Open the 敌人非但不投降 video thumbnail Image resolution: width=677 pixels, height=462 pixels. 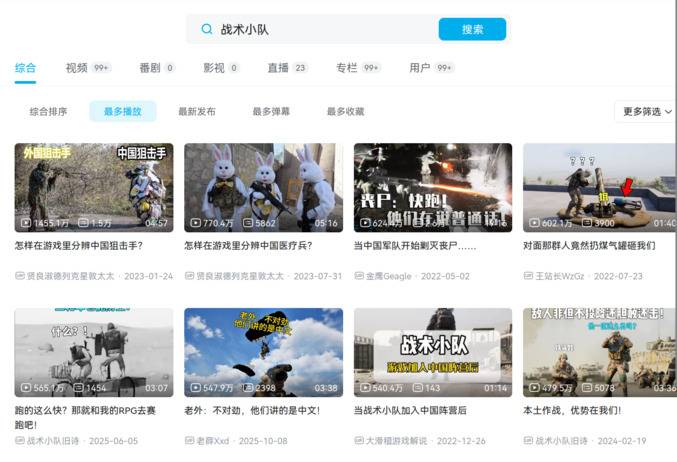600,352
